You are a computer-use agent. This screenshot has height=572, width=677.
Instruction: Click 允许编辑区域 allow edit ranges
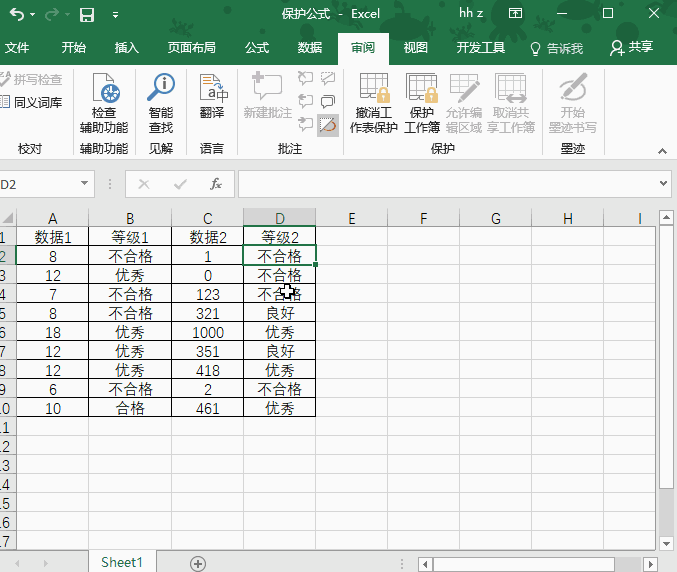click(x=464, y=104)
